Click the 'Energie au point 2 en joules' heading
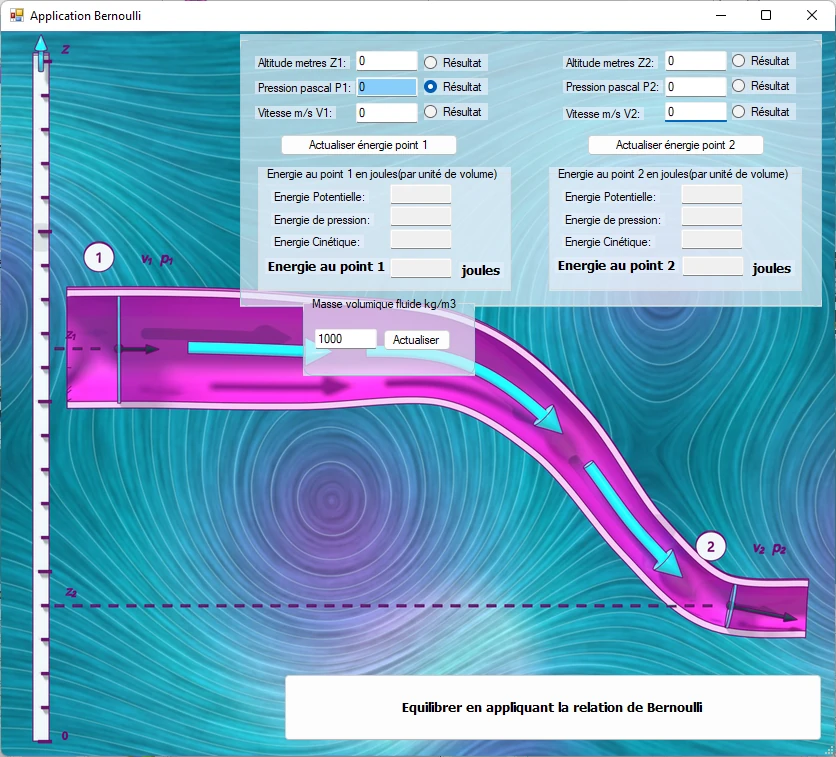836x757 pixels. click(673, 174)
